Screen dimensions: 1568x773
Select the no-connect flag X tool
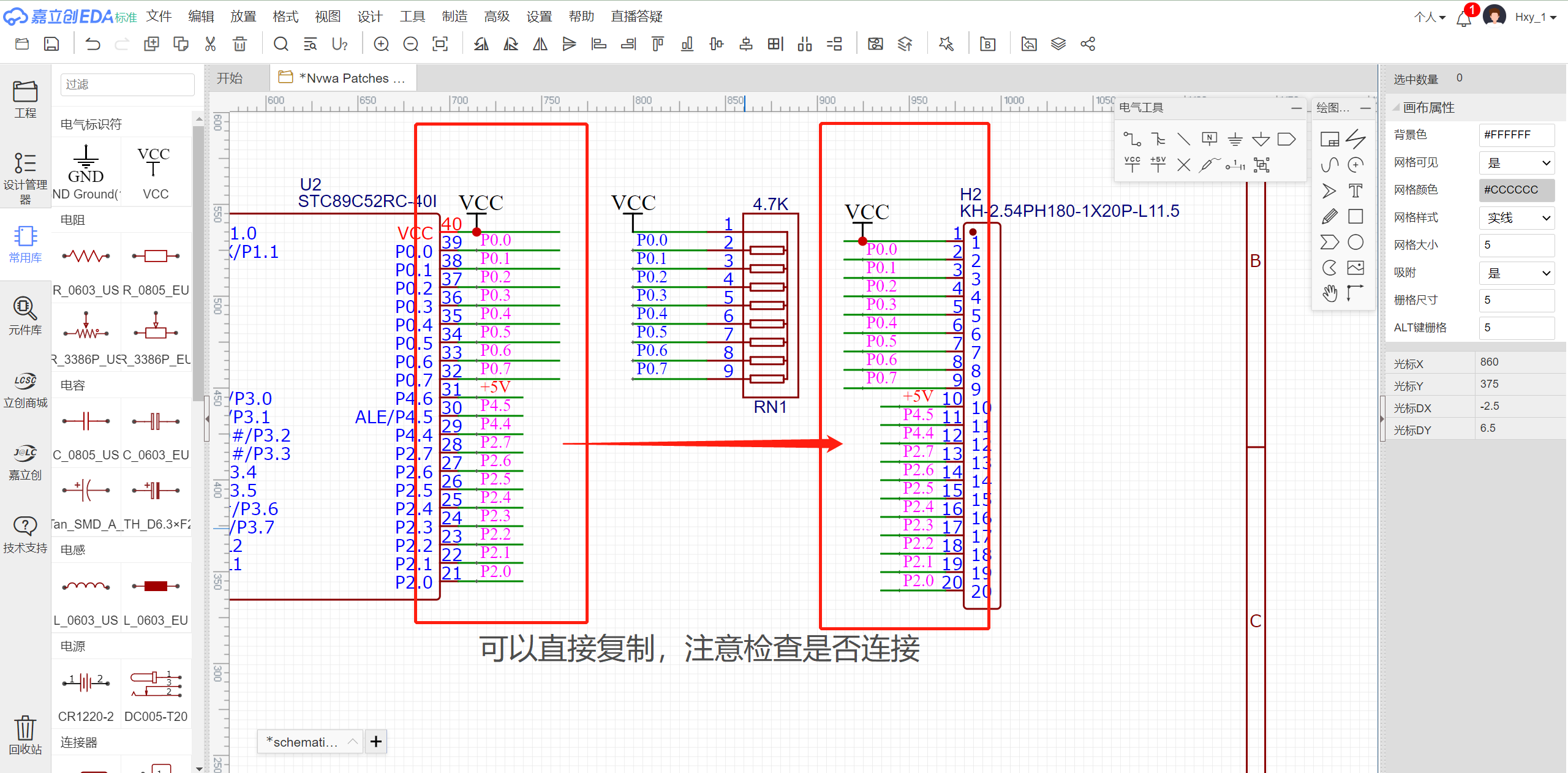[1183, 165]
